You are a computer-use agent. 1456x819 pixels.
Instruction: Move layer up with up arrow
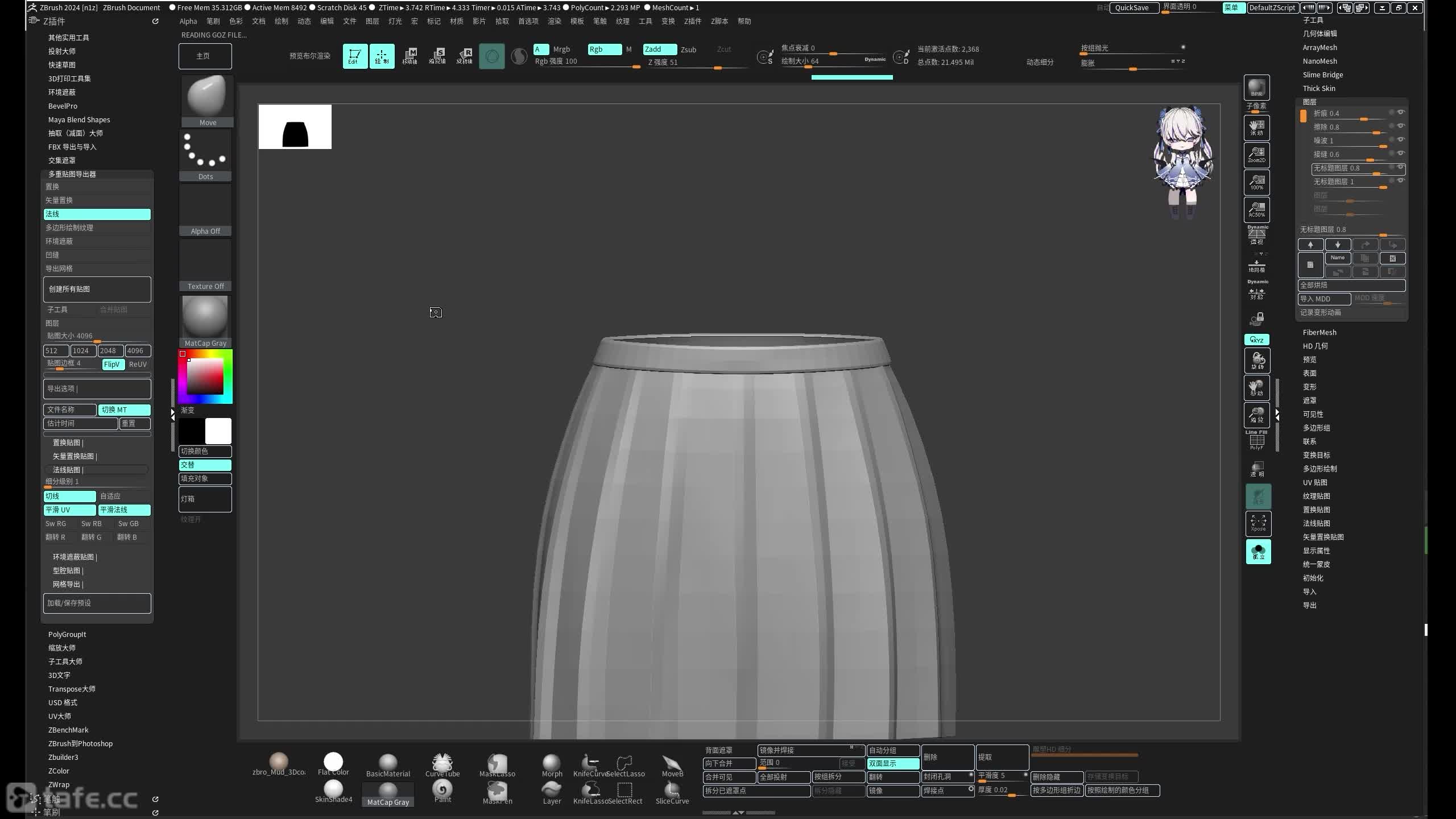pos(1310,245)
